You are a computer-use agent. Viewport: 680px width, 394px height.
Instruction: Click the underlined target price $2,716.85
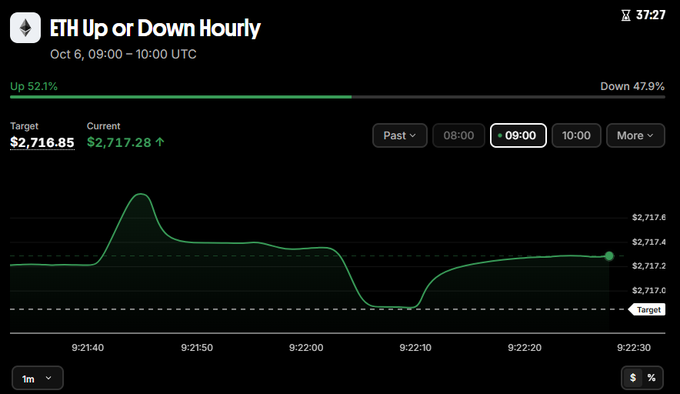[42, 142]
